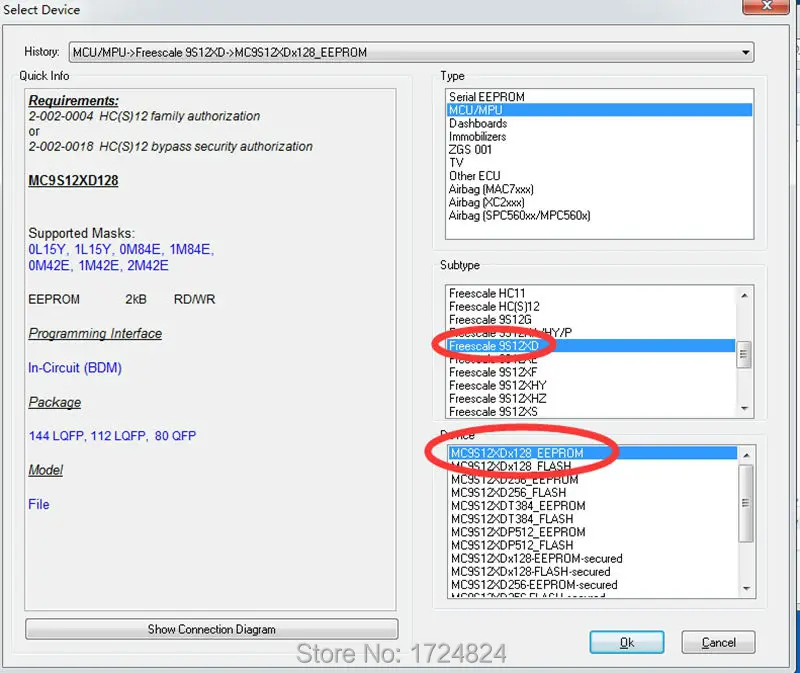
Task: Select MC9S12XDx128_EEPROM device
Action: pyautogui.click(x=593, y=453)
